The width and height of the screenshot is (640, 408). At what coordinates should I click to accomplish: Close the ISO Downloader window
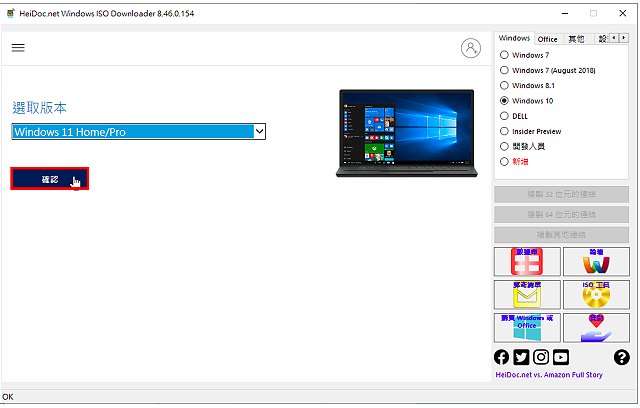[x=622, y=13]
